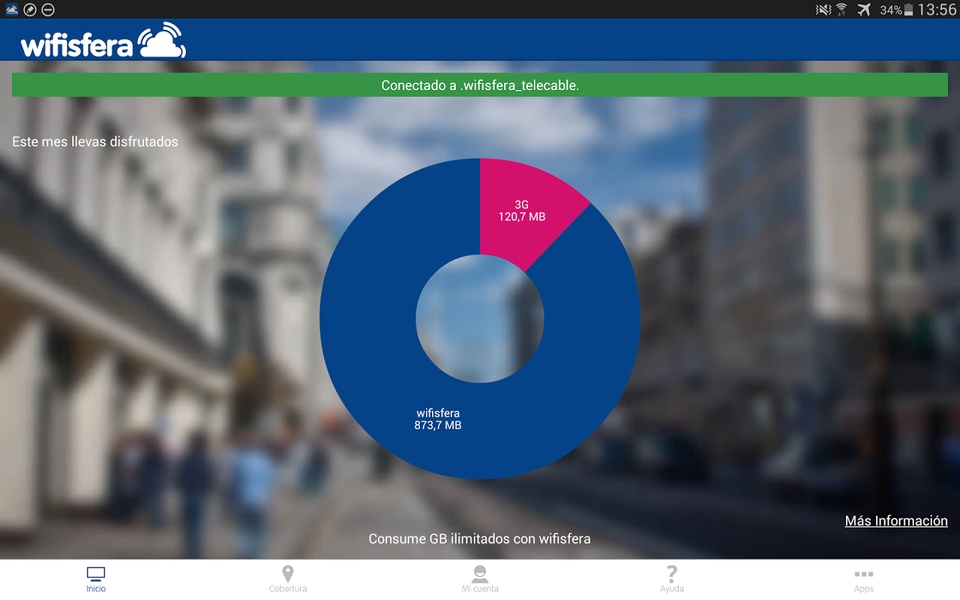Tap the Wi-Fi signal status icon
Viewport: 960px width, 600px height.
coord(842,10)
